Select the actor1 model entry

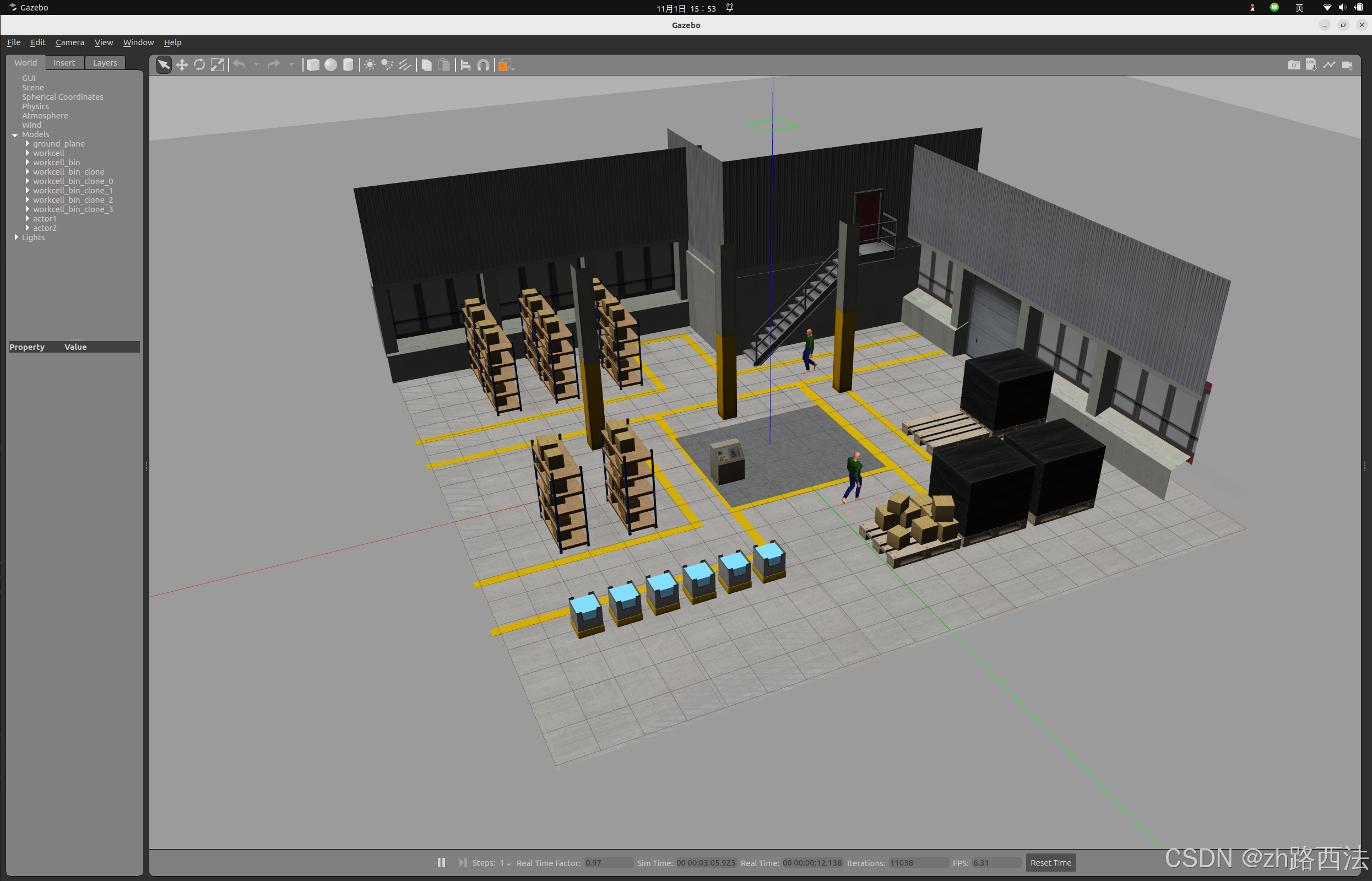(45, 219)
